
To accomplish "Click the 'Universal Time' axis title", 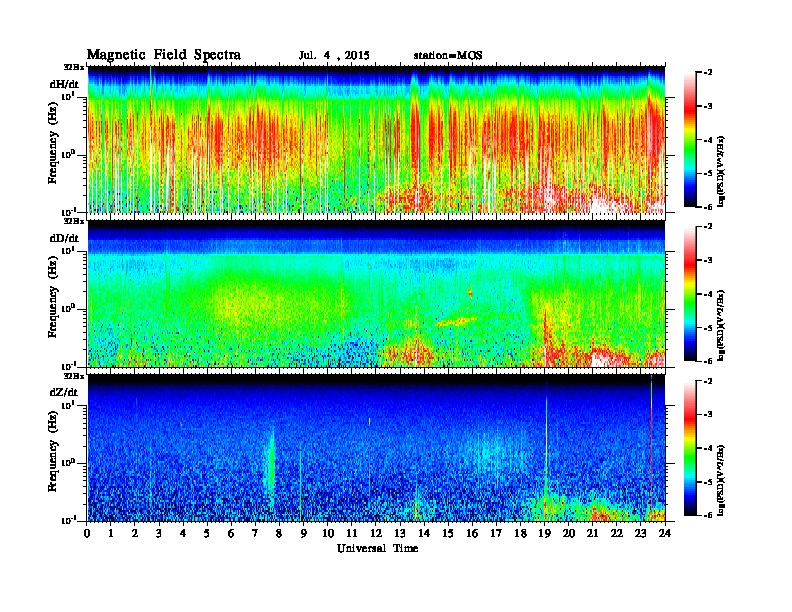I will 377,548.
